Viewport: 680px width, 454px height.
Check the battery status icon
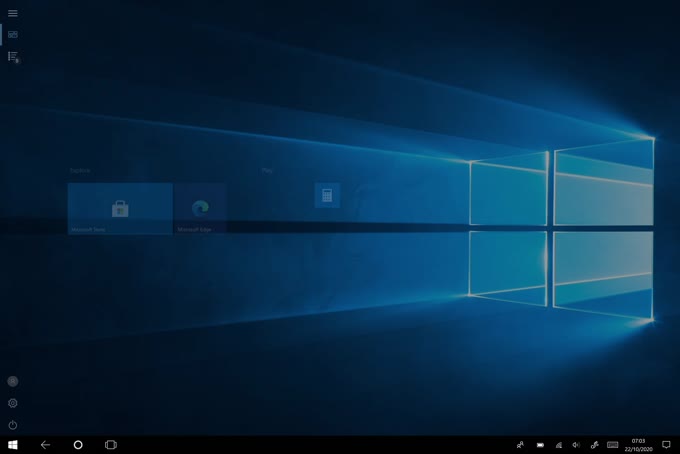pos(540,444)
